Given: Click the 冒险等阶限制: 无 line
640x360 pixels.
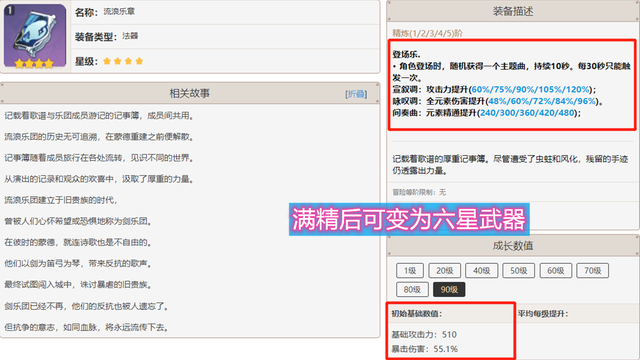Looking at the screenshot, I should pyautogui.click(x=419, y=192).
